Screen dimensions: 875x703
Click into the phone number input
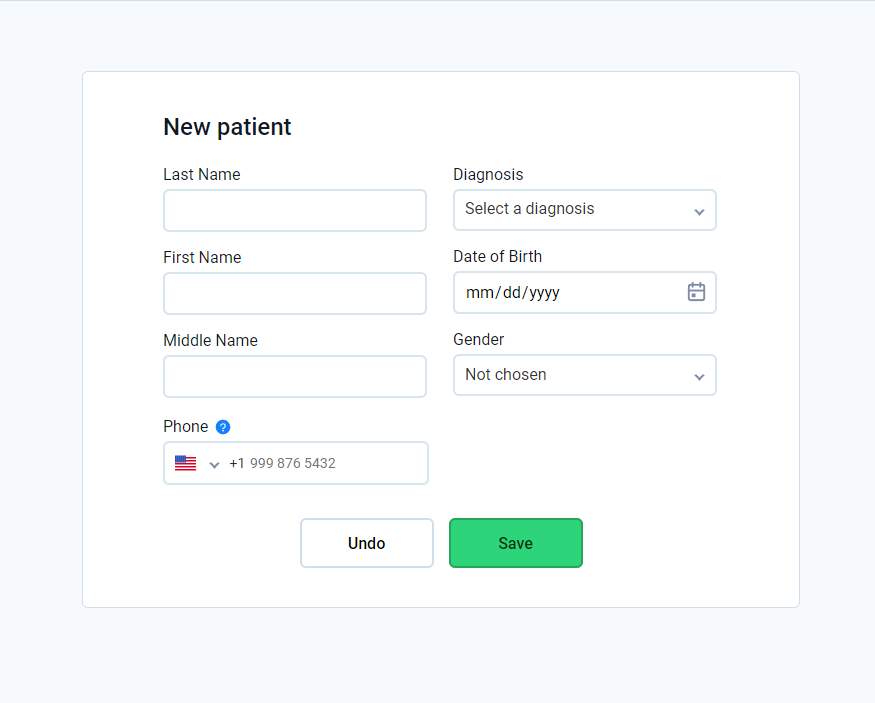point(330,463)
